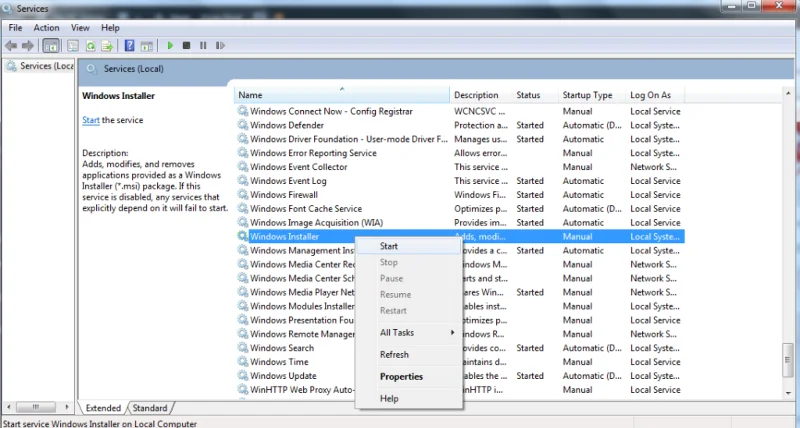Screen dimensions: 800x428
Task: Click the services list scroll up arrow
Action: point(788,94)
